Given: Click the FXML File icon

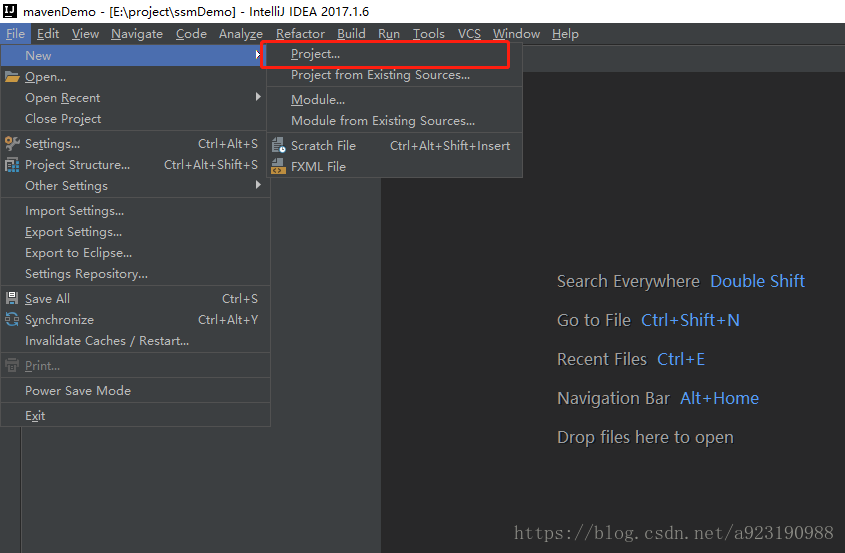Looking at the screenshot, I should click(278, 167).
